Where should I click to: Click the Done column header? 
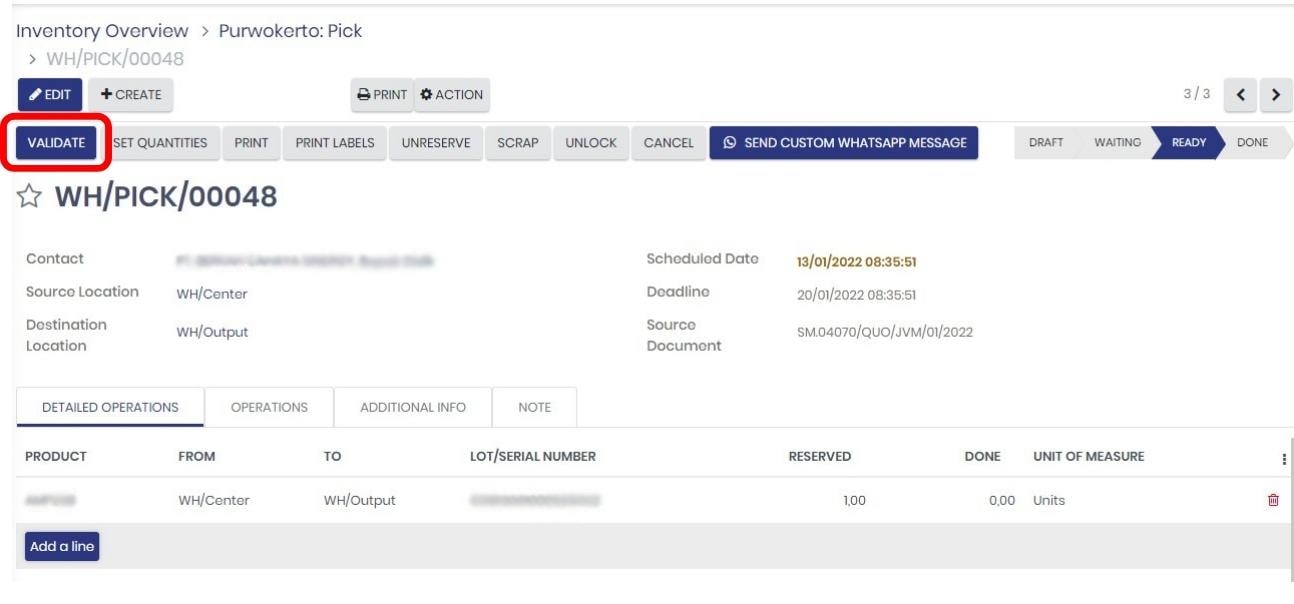[x=982, y=456]
